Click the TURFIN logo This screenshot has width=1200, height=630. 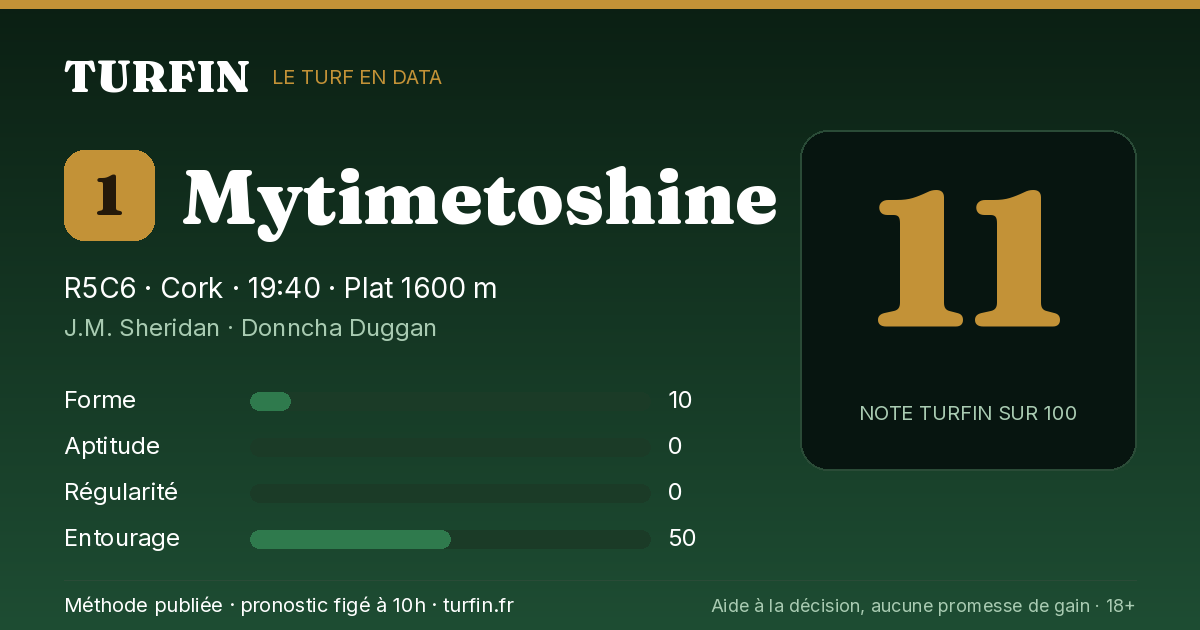(156, 77)
